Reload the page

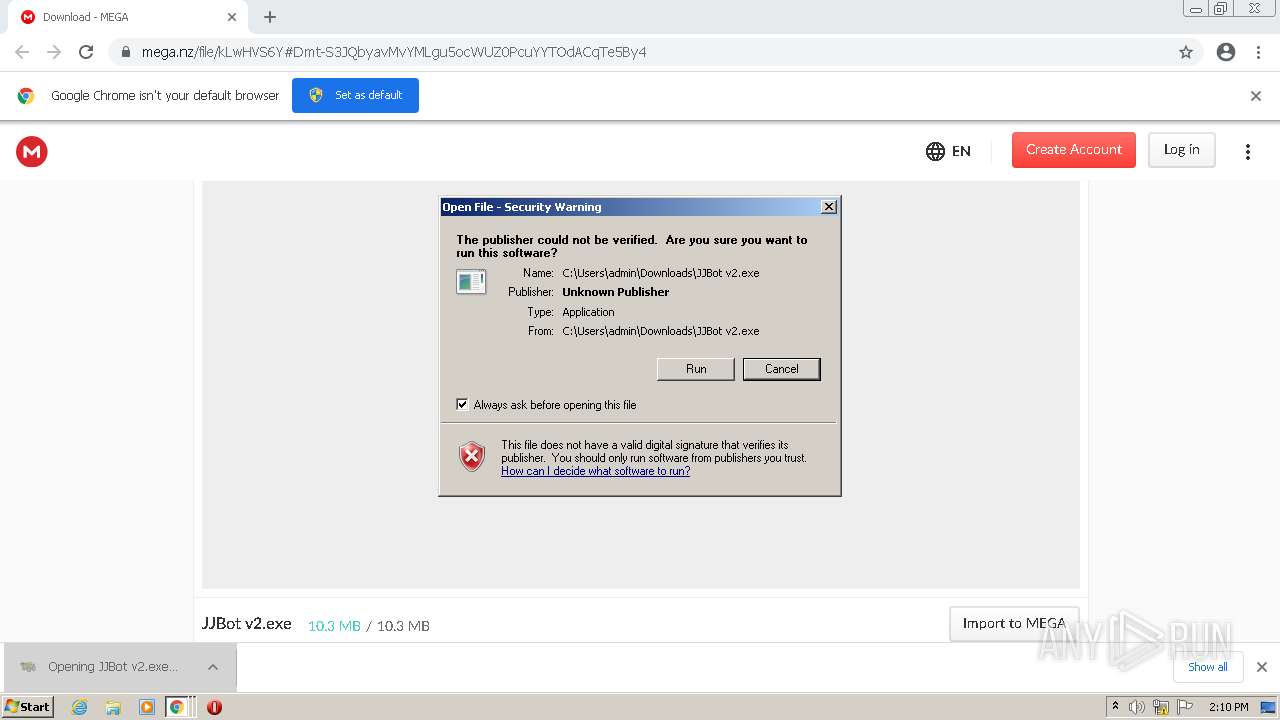pyautogui.click(x=86, y=52)
